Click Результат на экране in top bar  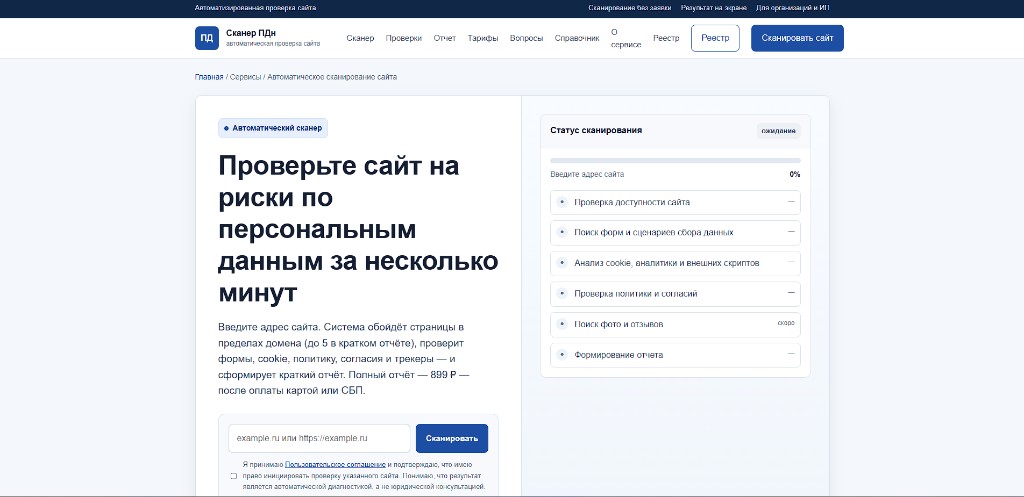coord(712,8)
